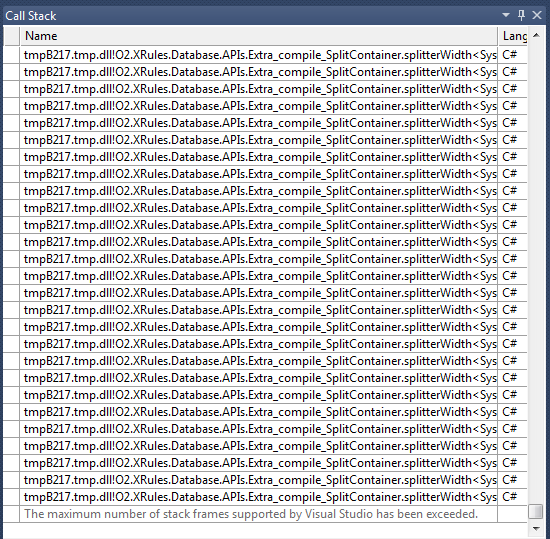Open the Call Stack window options dropdown
This screenshot has height=539, width=550.
click(506, 15)
